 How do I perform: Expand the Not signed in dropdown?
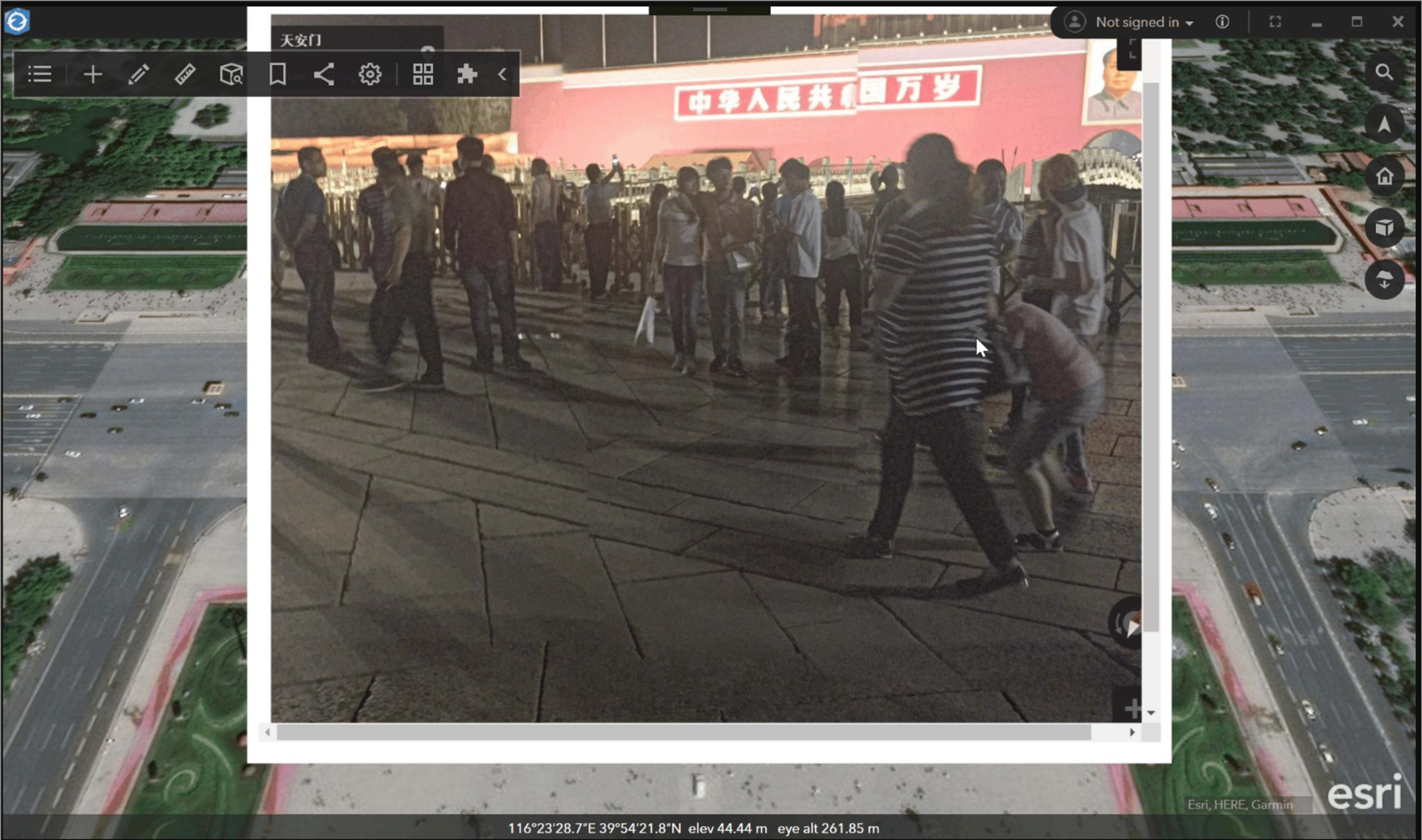point(1143,23)
